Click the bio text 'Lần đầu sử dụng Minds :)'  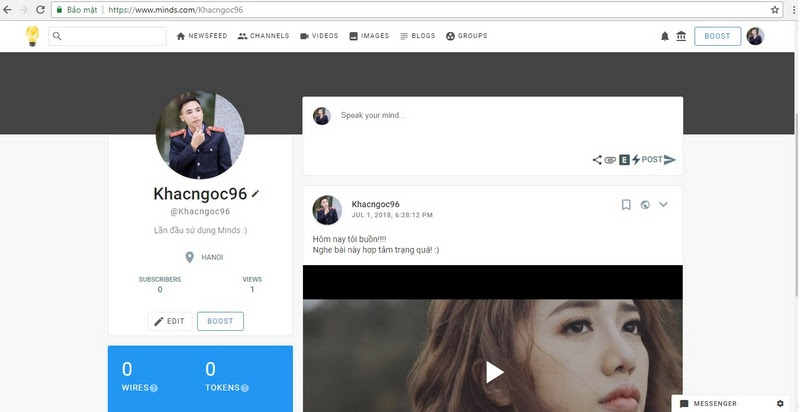pos(200,230)
